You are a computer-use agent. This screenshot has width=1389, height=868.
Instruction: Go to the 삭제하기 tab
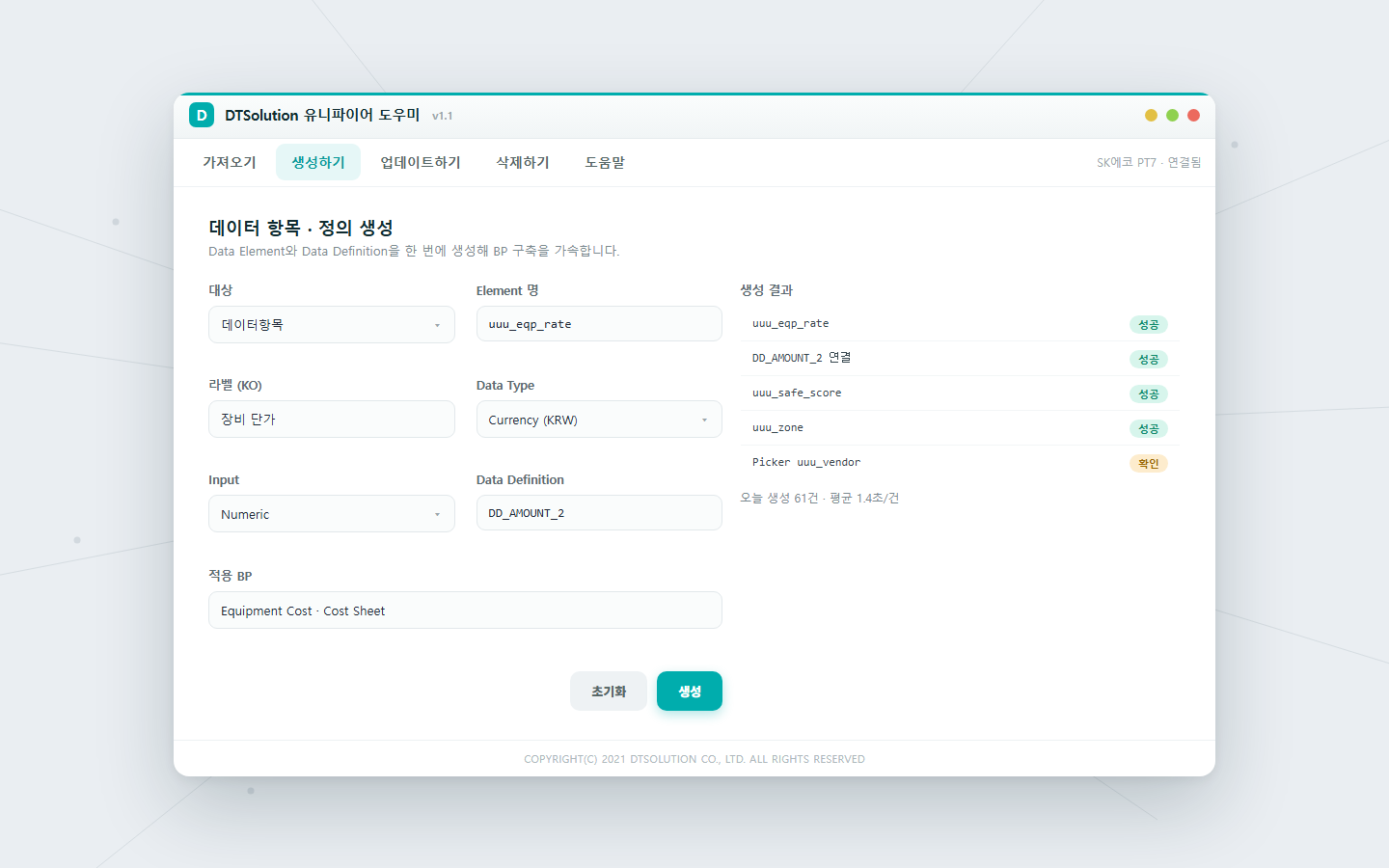[523, 162]
